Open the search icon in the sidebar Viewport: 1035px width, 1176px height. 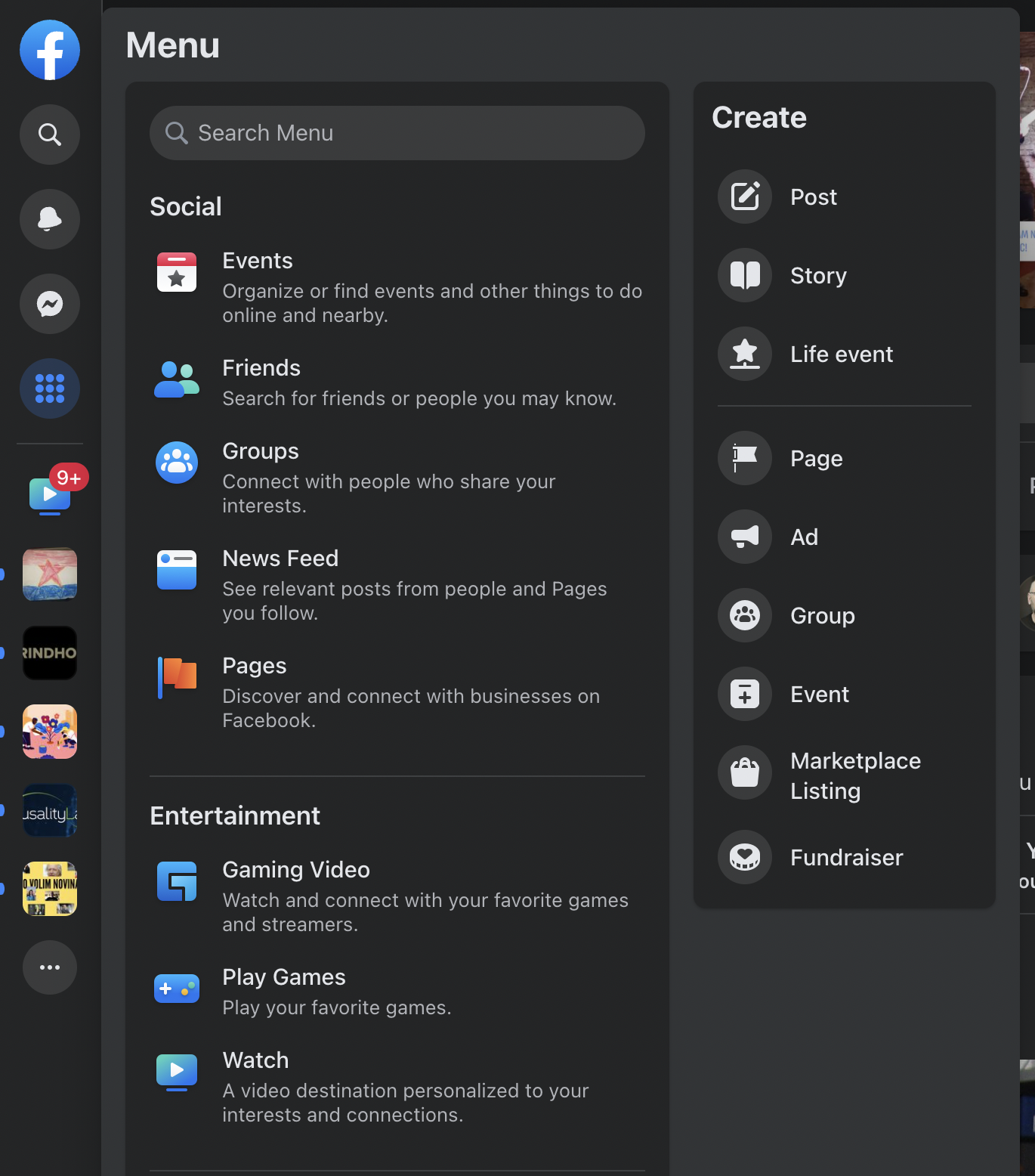pyautogui.click(x=49, y=135)
